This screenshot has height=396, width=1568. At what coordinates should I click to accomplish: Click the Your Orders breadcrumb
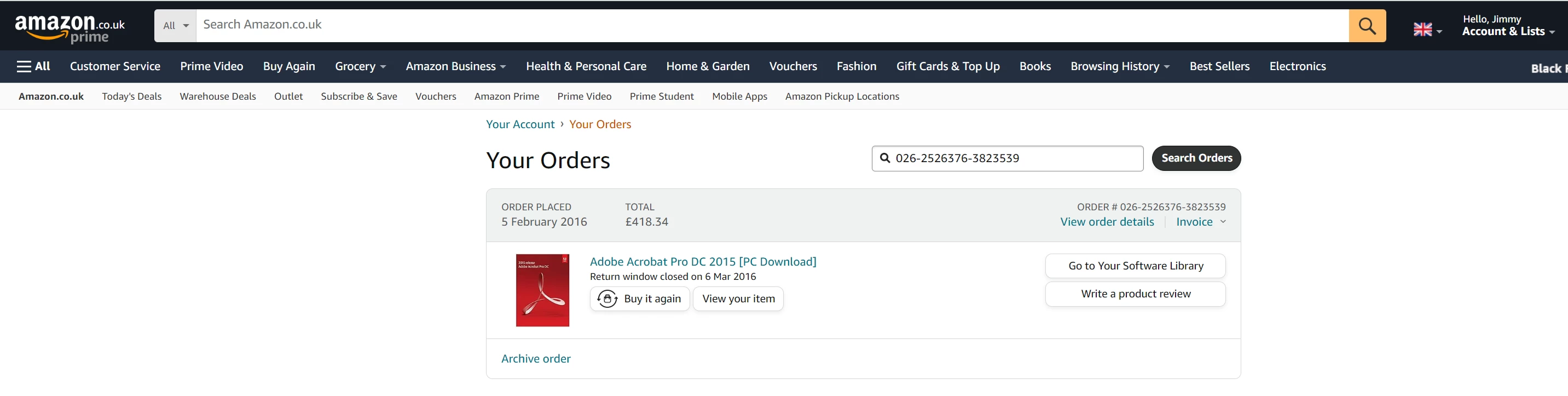[600, 124]
